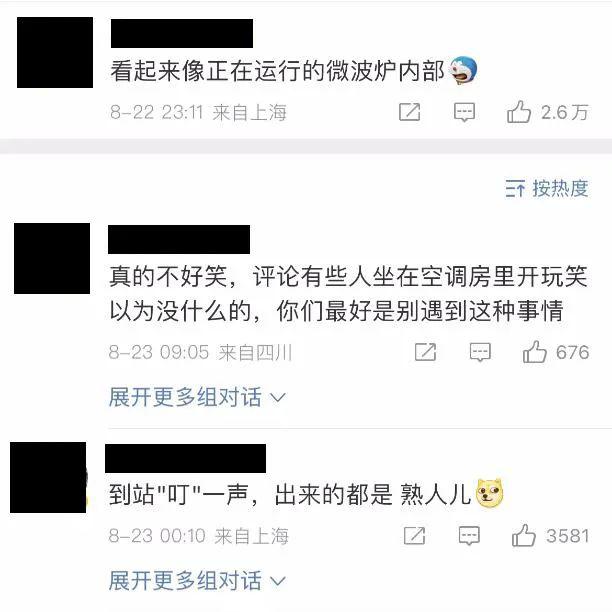The image size is (612, 612).
Task: Reply to the Sichuan comment posted at 09:05
Action: pyautogui.click(x=480, y=352)
